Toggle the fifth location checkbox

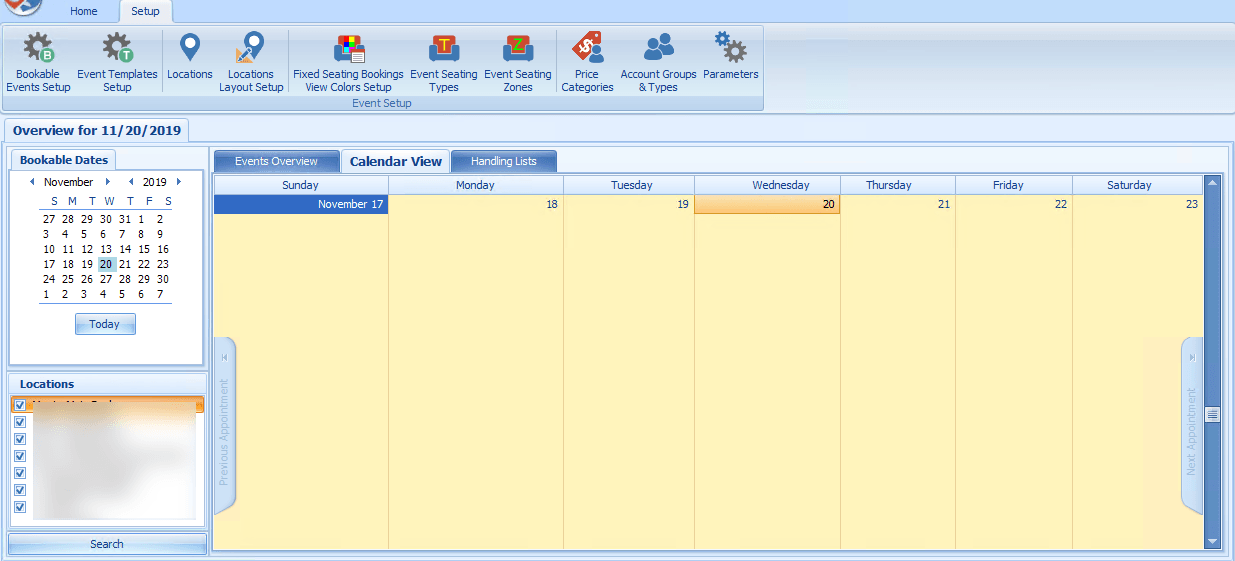point(20,473)
